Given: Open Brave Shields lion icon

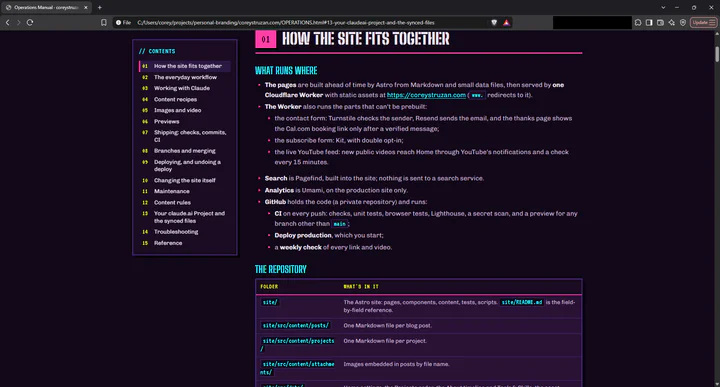Looking at the screenshot, I should click(494, 22).
